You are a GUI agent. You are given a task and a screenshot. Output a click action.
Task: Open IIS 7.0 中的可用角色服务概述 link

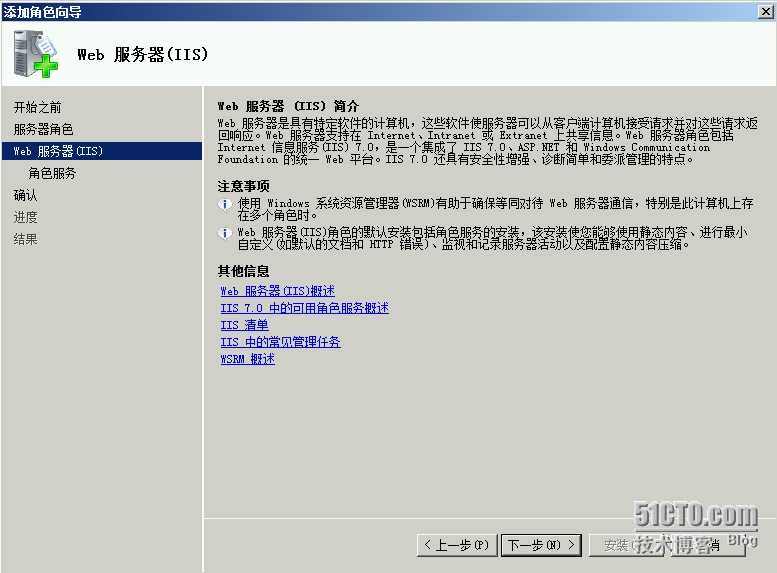pyautogui.click(x=304, y=308)
